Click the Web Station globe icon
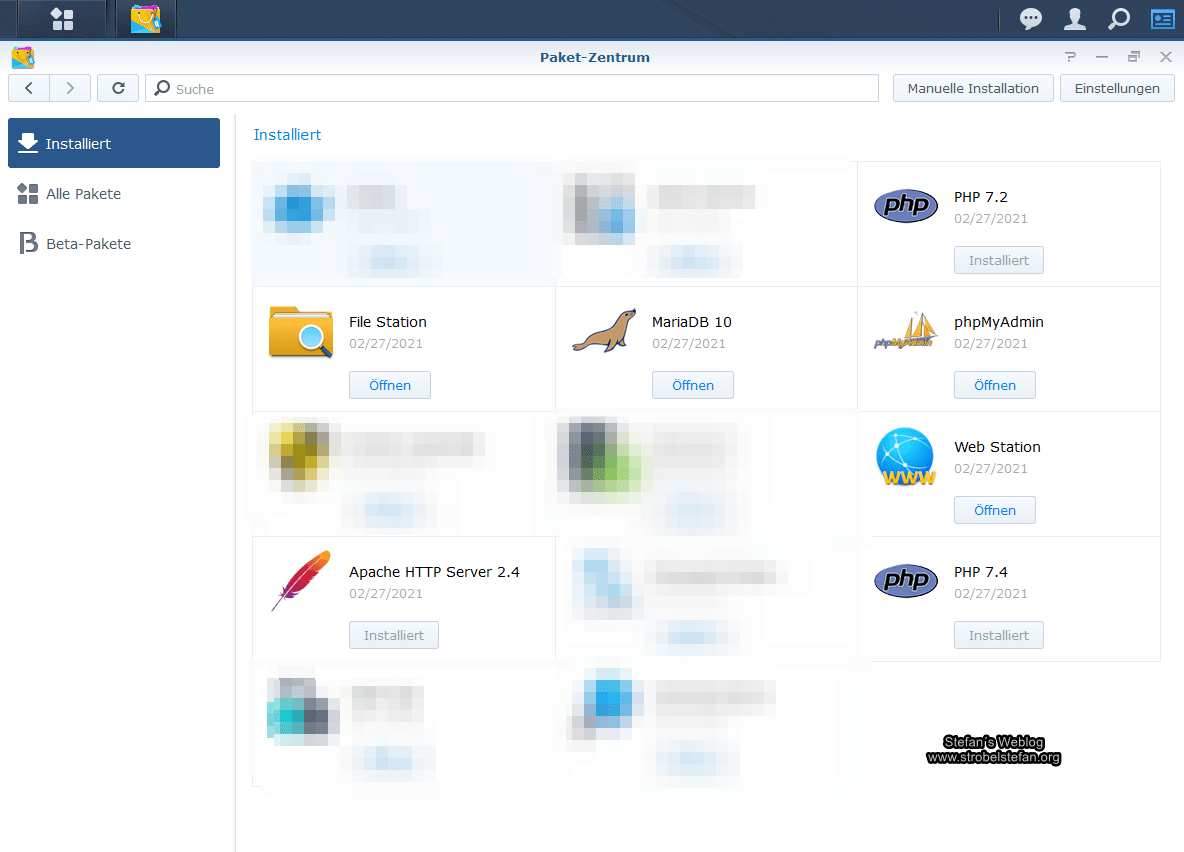Image resolution: width=1184 pixels, height=852 pixels. 906,457
